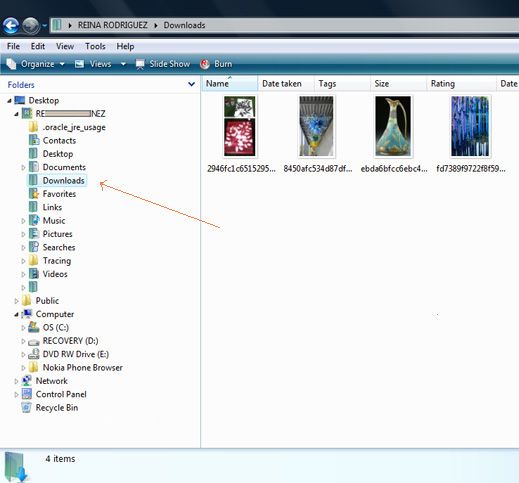Open the Recycle Bin icon in tree
519x483 pixels.
[x=26, y=407]
